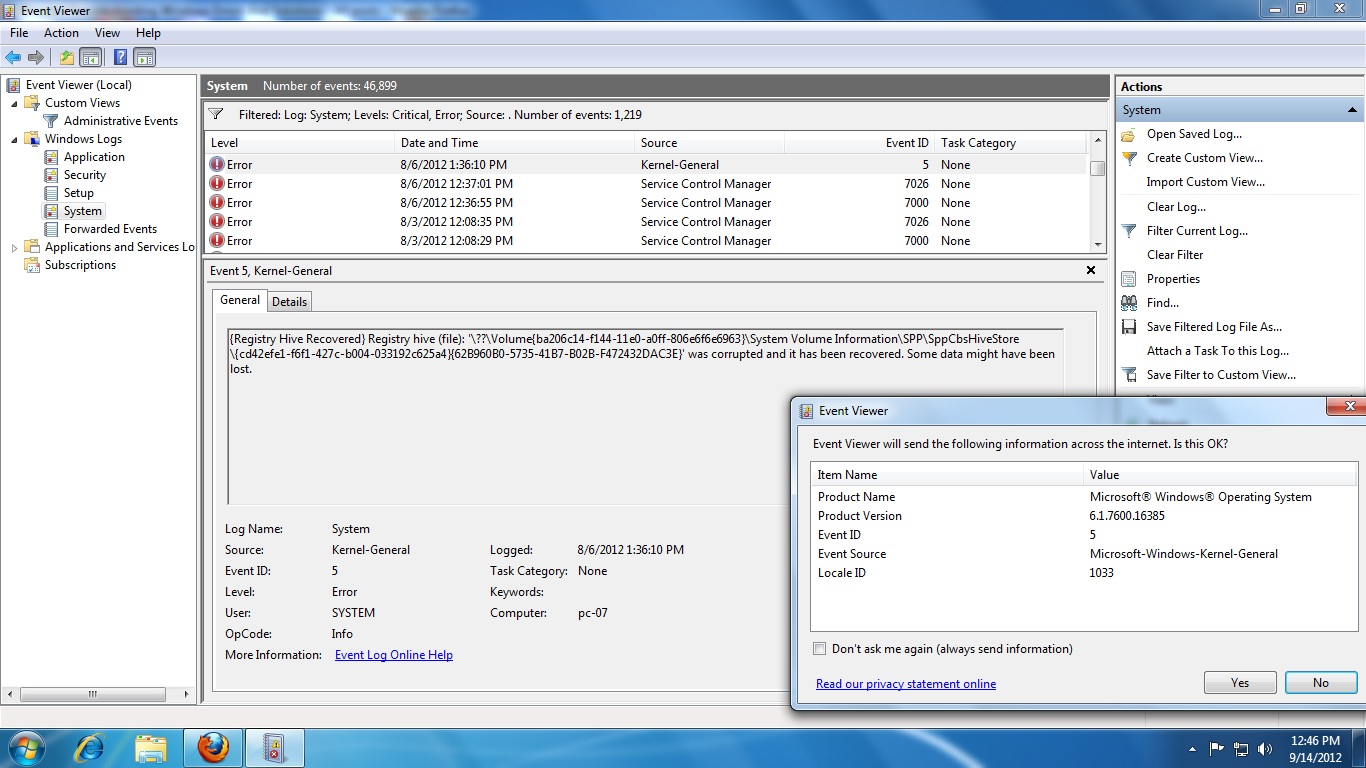Click the Subscriptions icon in the tree
The width and height of the screenshot is (1366, 768).
coord(32,265)
